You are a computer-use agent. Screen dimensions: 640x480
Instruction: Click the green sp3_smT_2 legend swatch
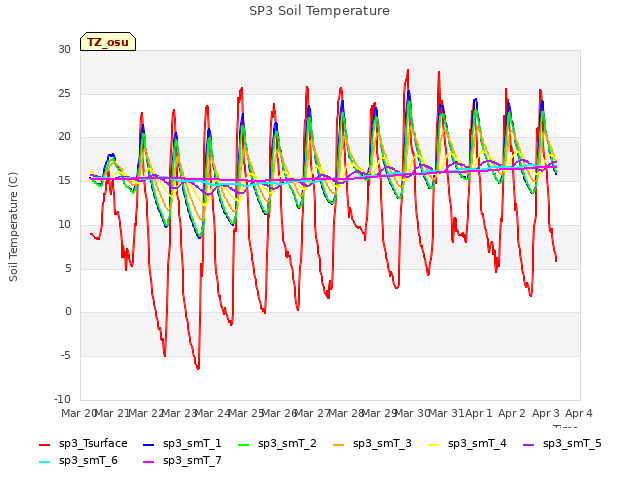coord(244,444)
